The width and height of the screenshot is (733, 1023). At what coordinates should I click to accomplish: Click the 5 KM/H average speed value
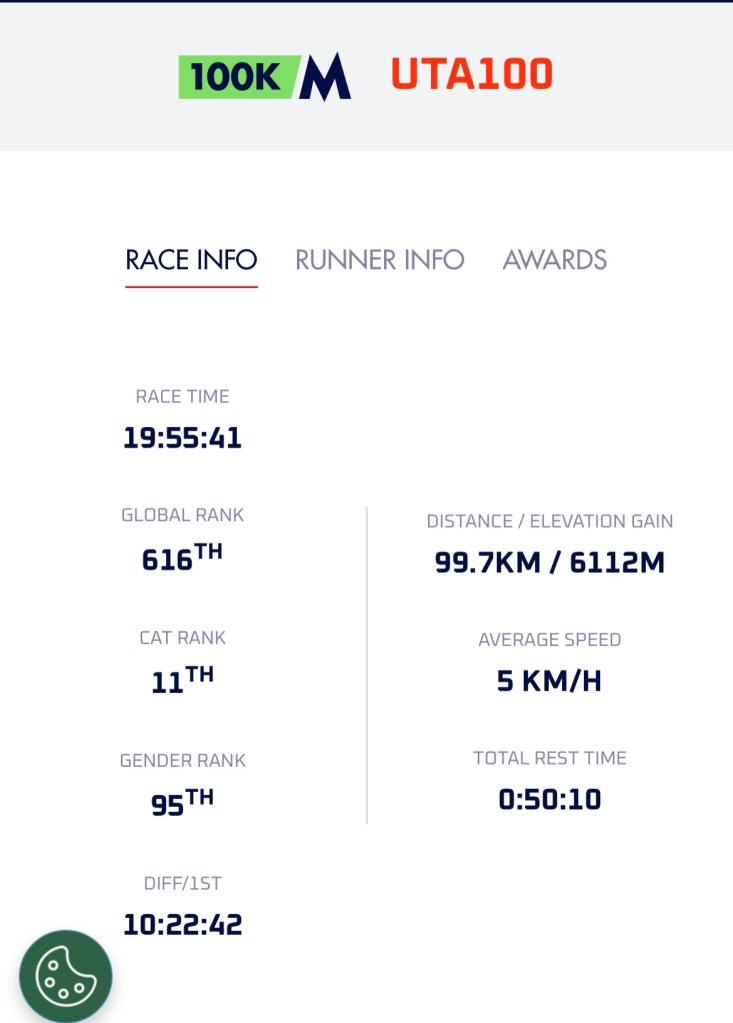click(x=550, y=681)
